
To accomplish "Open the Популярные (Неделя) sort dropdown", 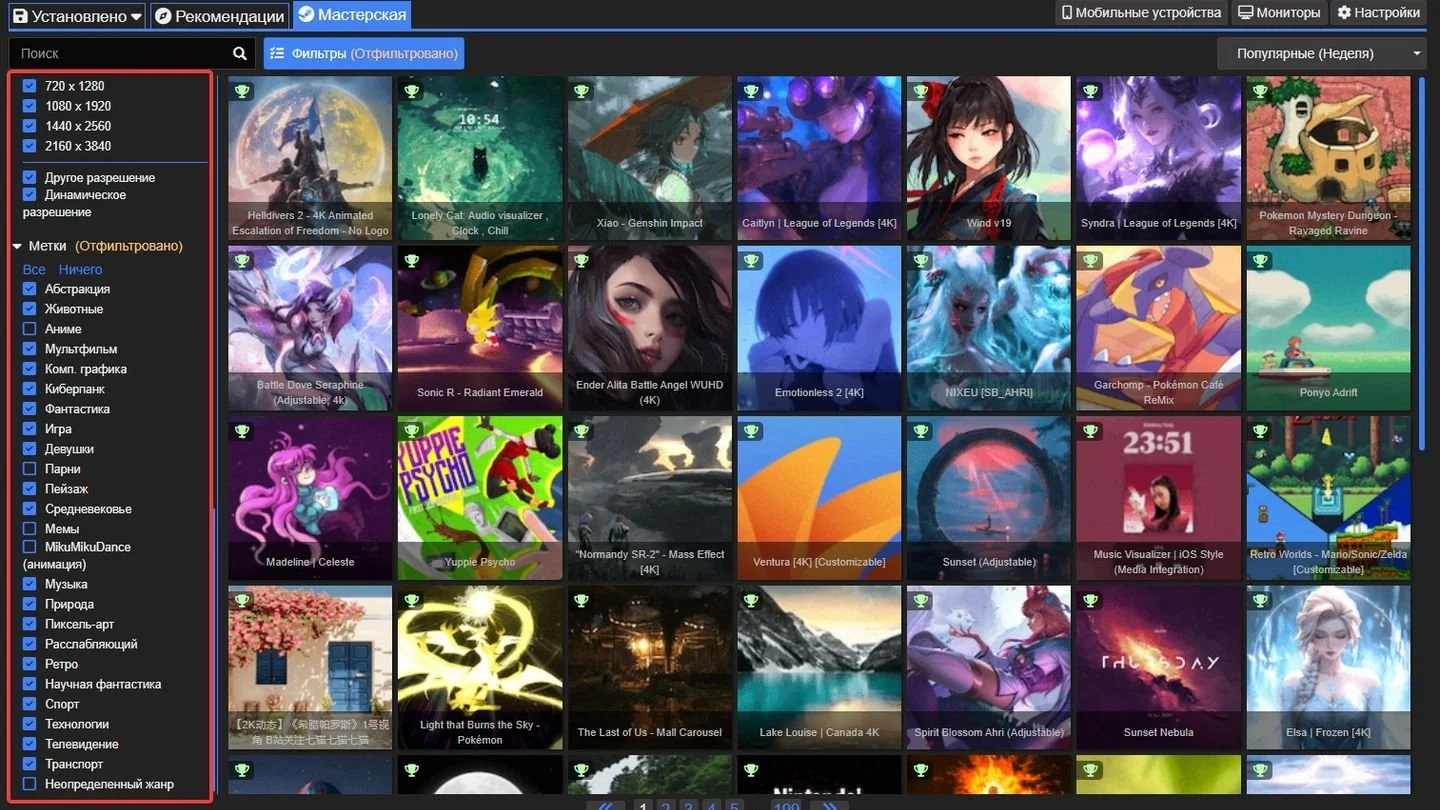I will point(1320,53).
